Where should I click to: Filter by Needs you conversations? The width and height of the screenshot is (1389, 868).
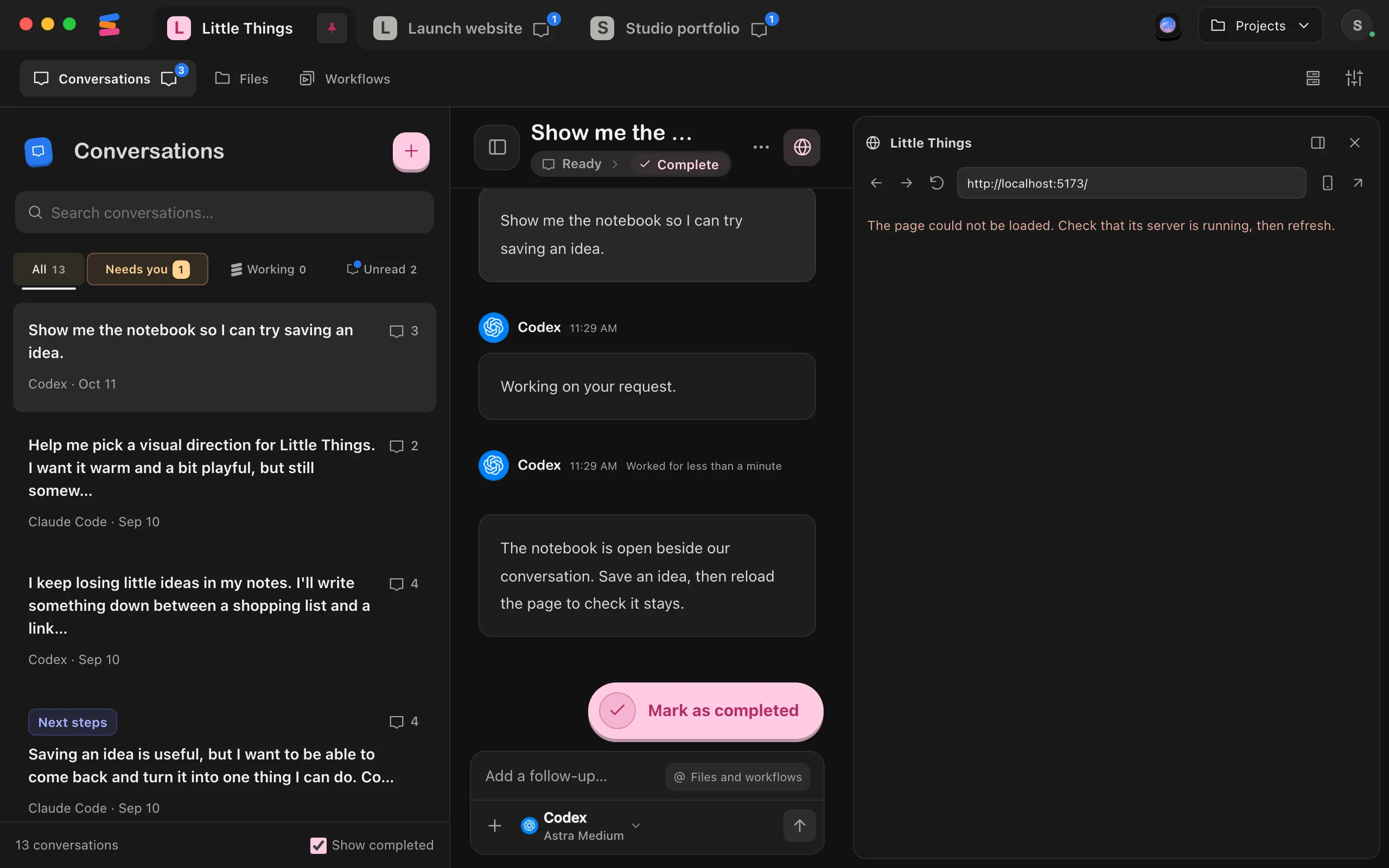[148, 269]
